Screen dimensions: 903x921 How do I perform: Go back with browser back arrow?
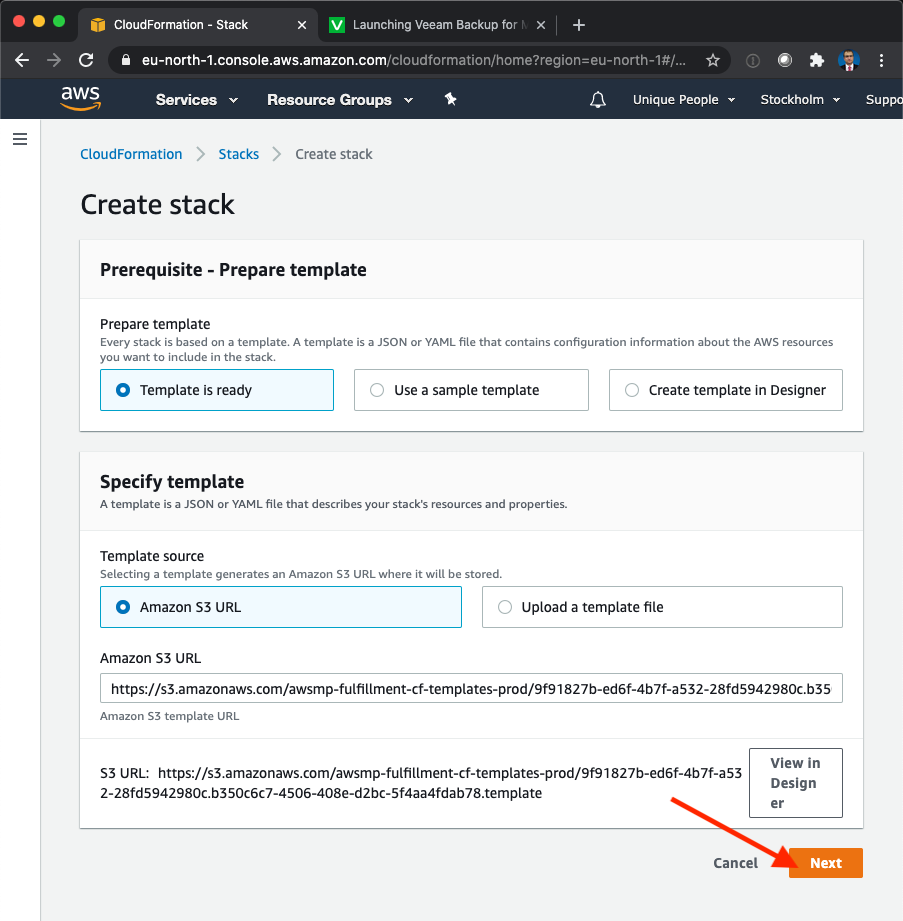pos(22,60)
